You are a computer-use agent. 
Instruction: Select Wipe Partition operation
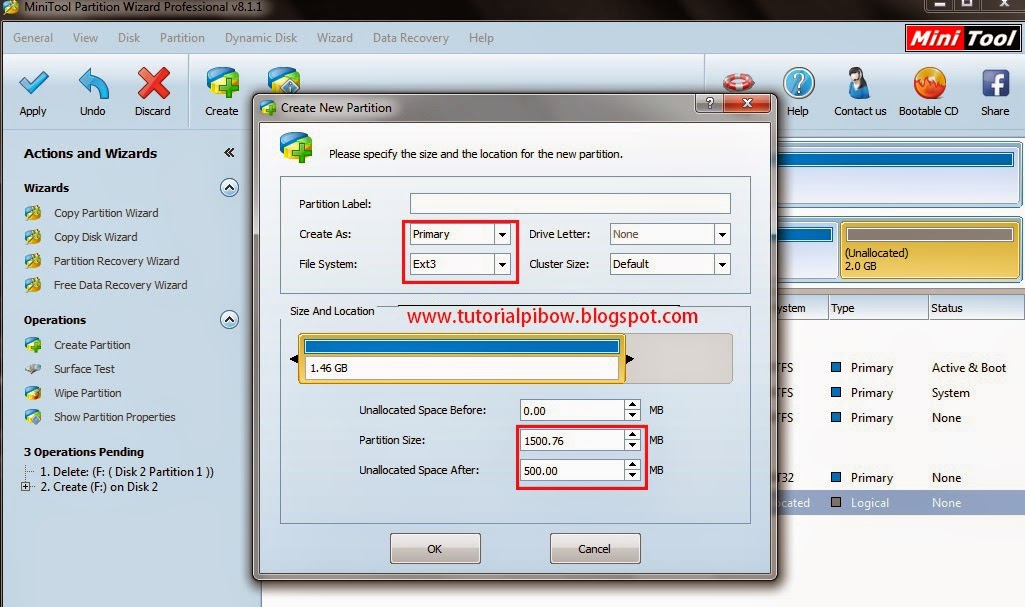88,393
